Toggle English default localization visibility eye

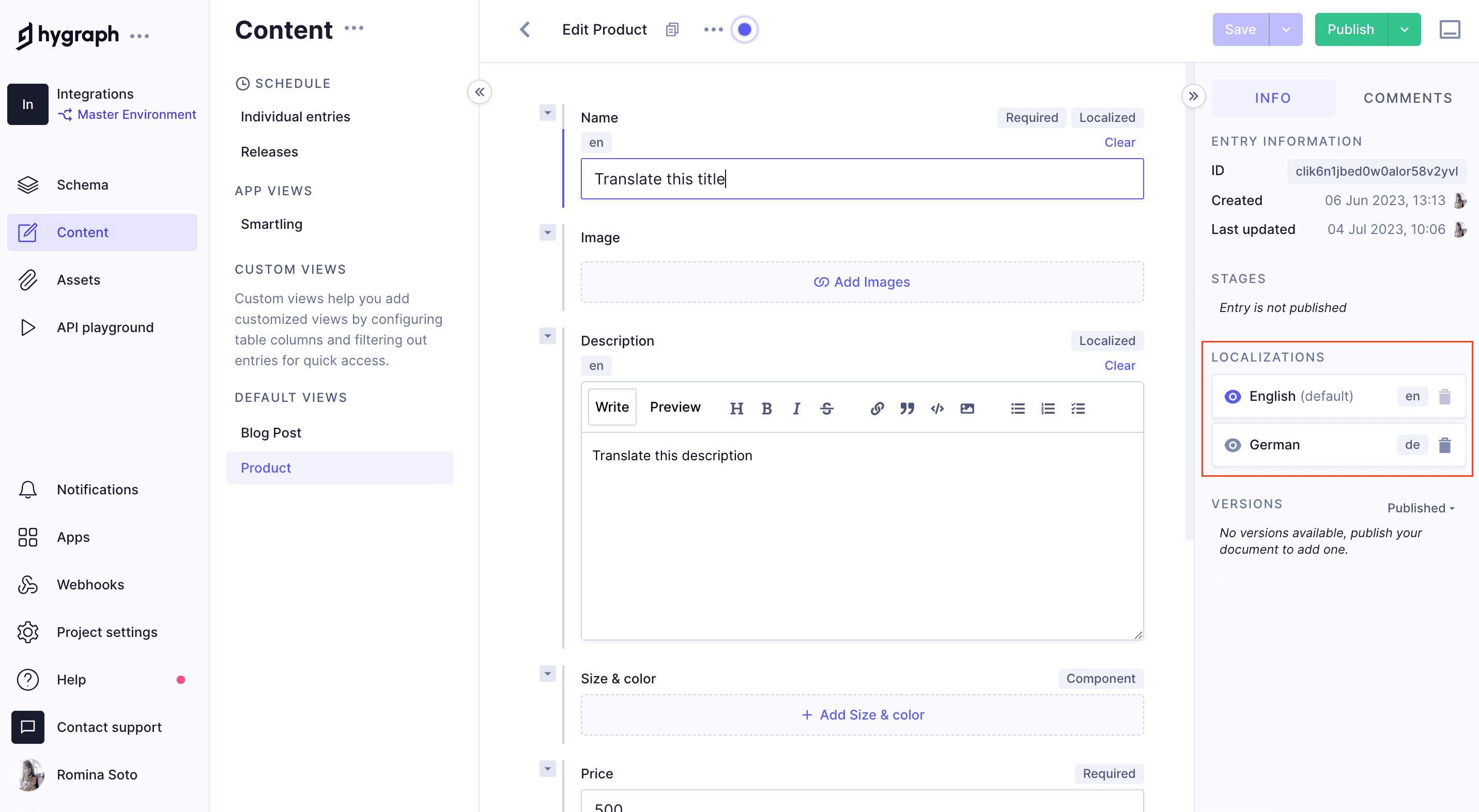pyautogui.click(x=1232, y=397)
